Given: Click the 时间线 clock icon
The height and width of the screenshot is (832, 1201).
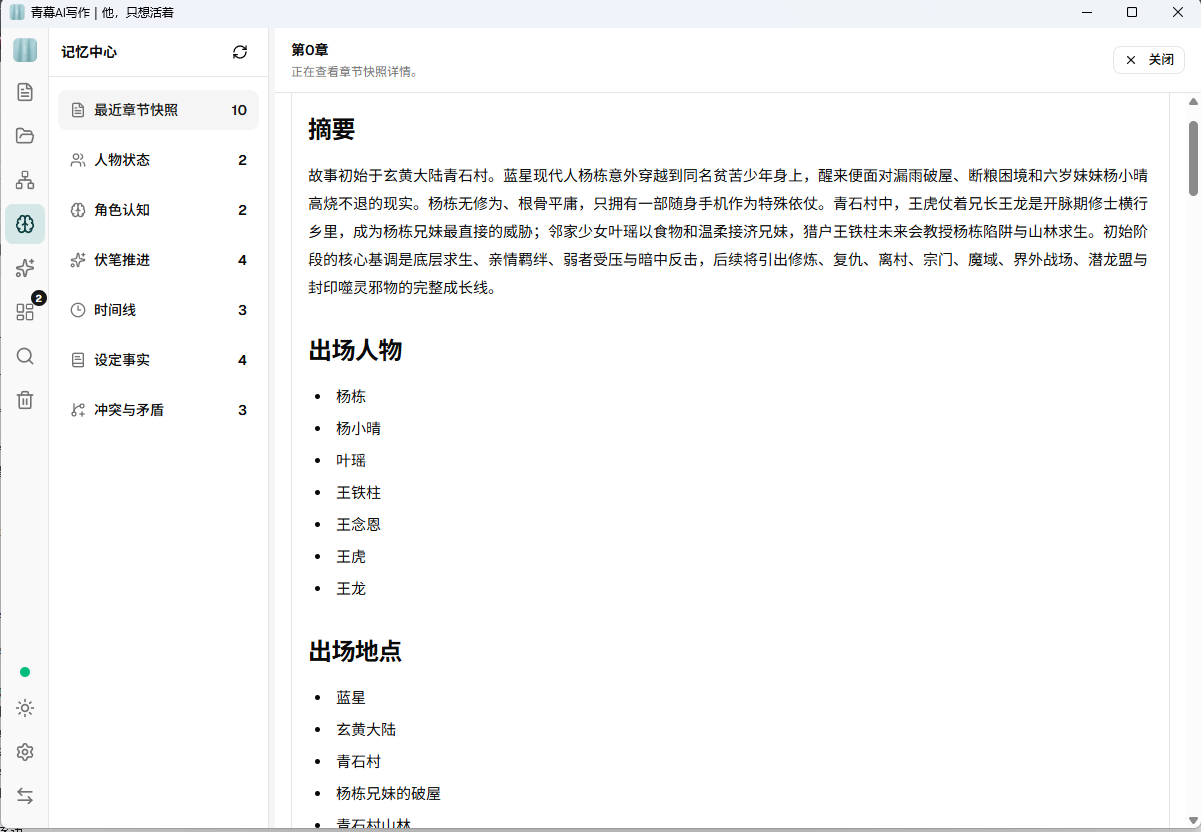Looking at the screenshot, I should 78,310.
